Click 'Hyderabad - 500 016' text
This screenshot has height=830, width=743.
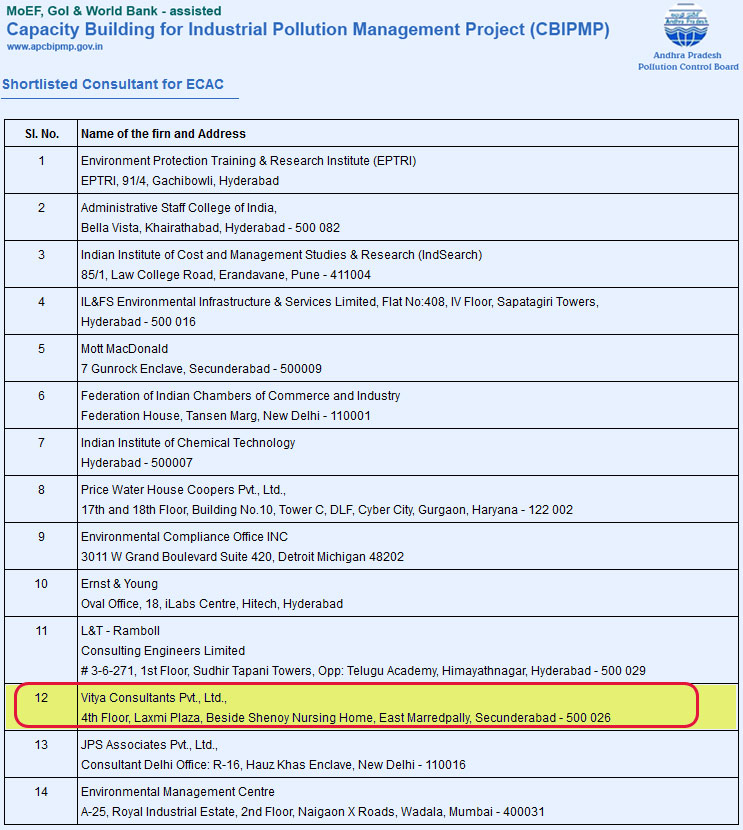coord(138,322)
